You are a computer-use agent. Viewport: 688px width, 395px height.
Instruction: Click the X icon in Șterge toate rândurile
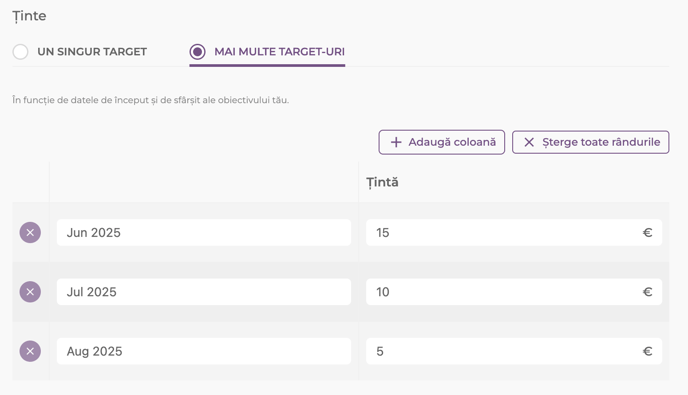(529, 142)
